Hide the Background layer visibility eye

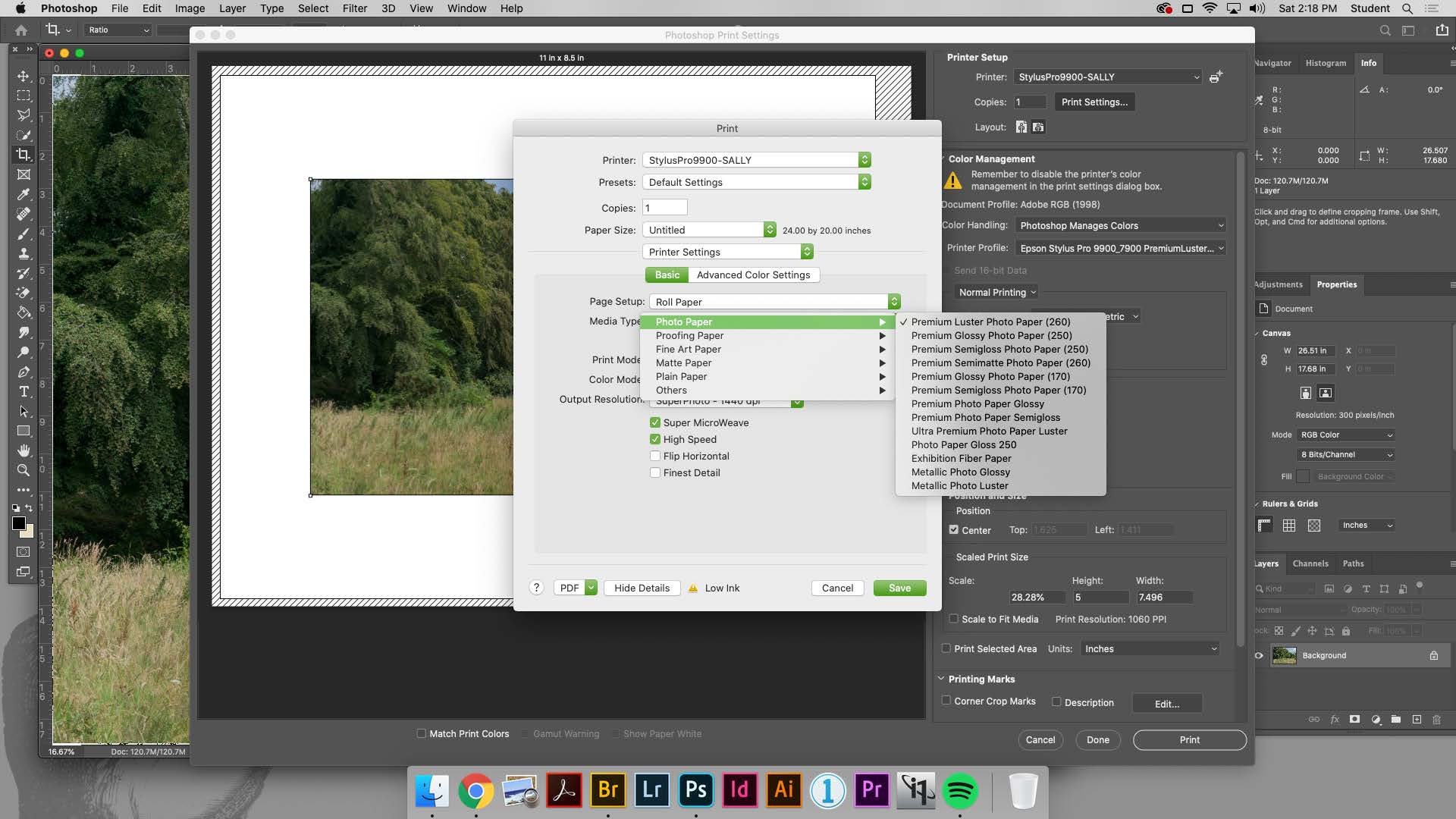pyautogui.click(x=1259, y=655)
